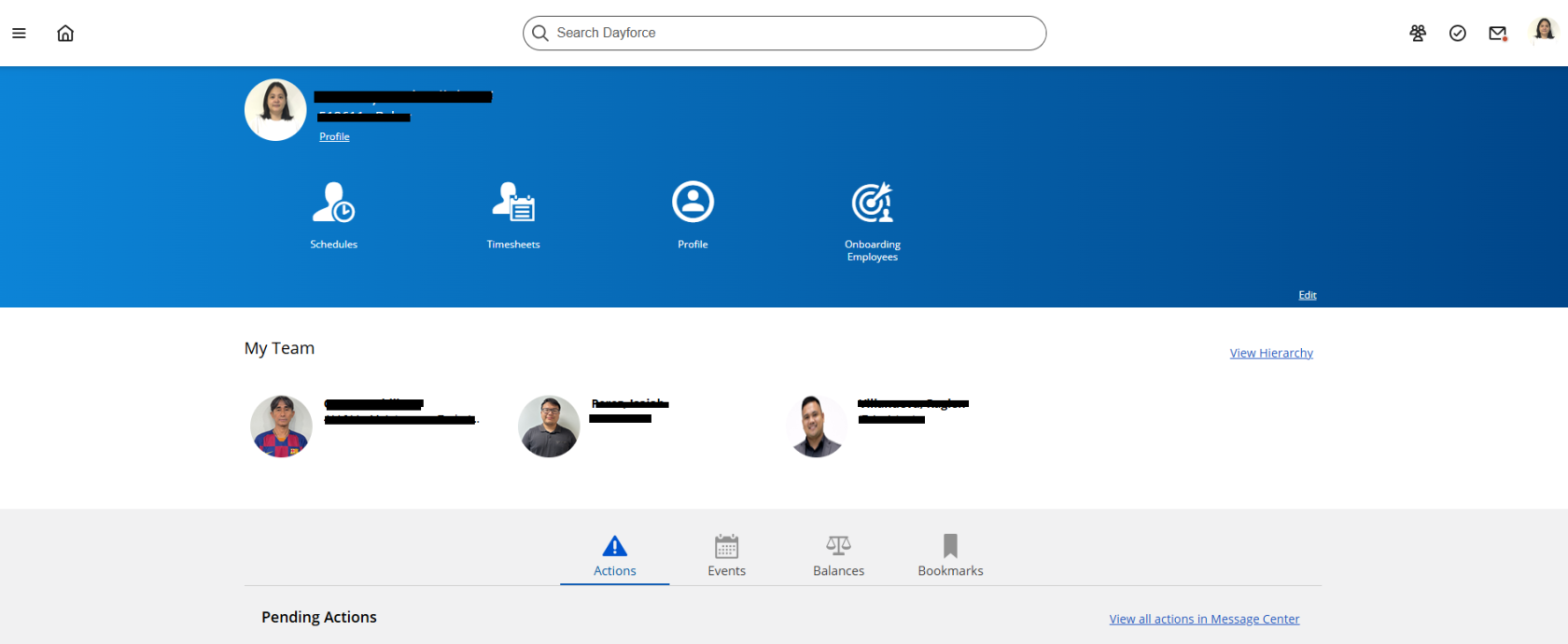The height and width of the screenshot is (644, 1568).
Task: Click the Pending Actions heading
Action: [319, 617]
